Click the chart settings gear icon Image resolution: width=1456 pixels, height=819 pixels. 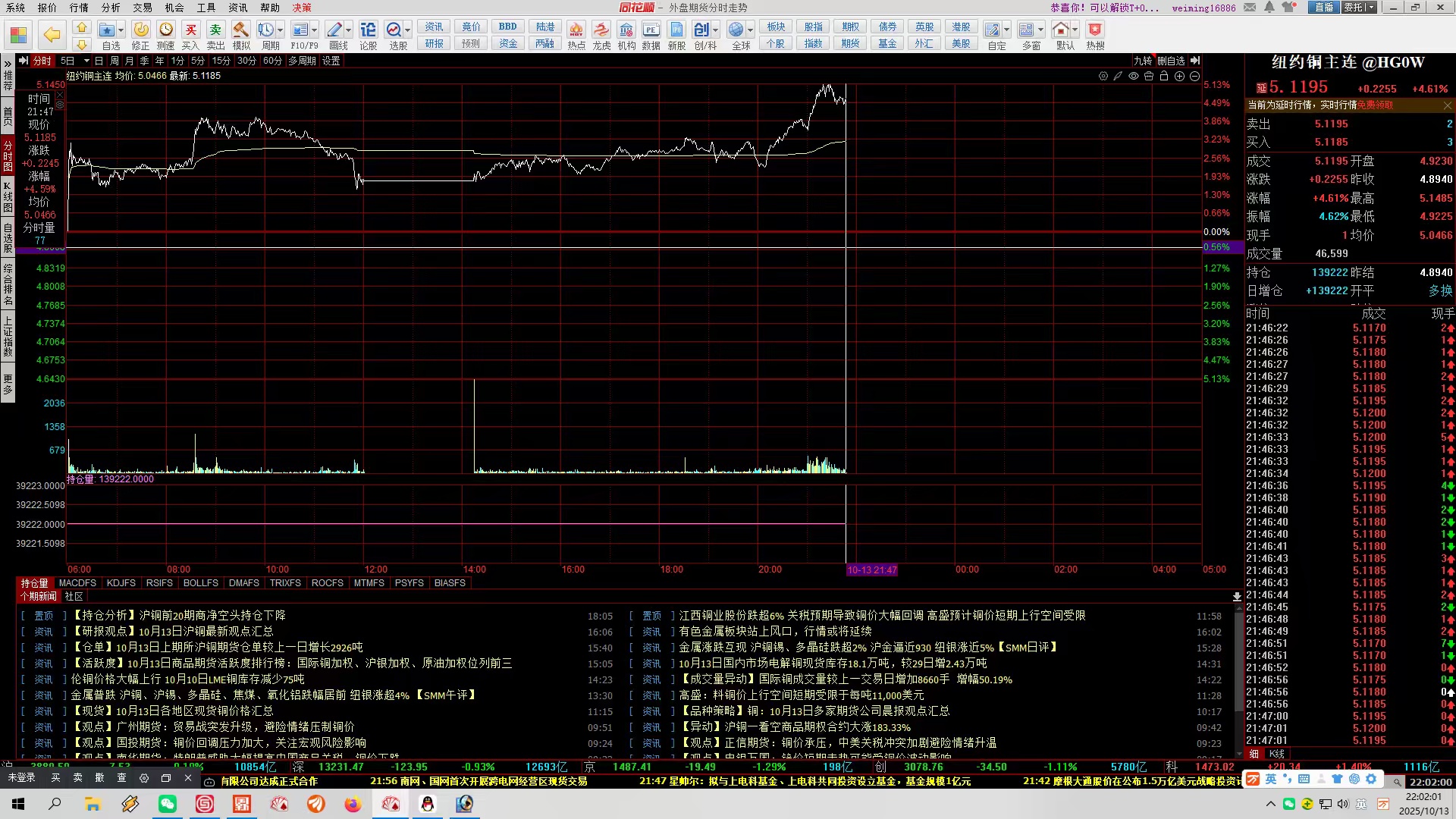tap(1103, 77)
